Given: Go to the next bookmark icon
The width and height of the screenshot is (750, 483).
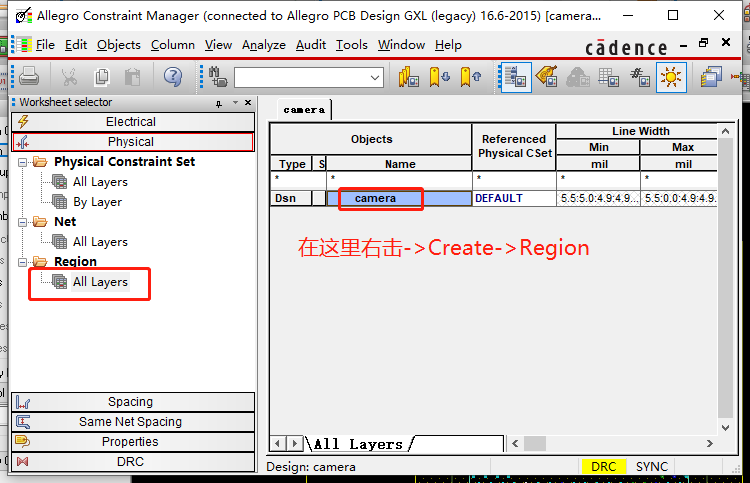Looking at the screenshot, I should click(439, 77).
